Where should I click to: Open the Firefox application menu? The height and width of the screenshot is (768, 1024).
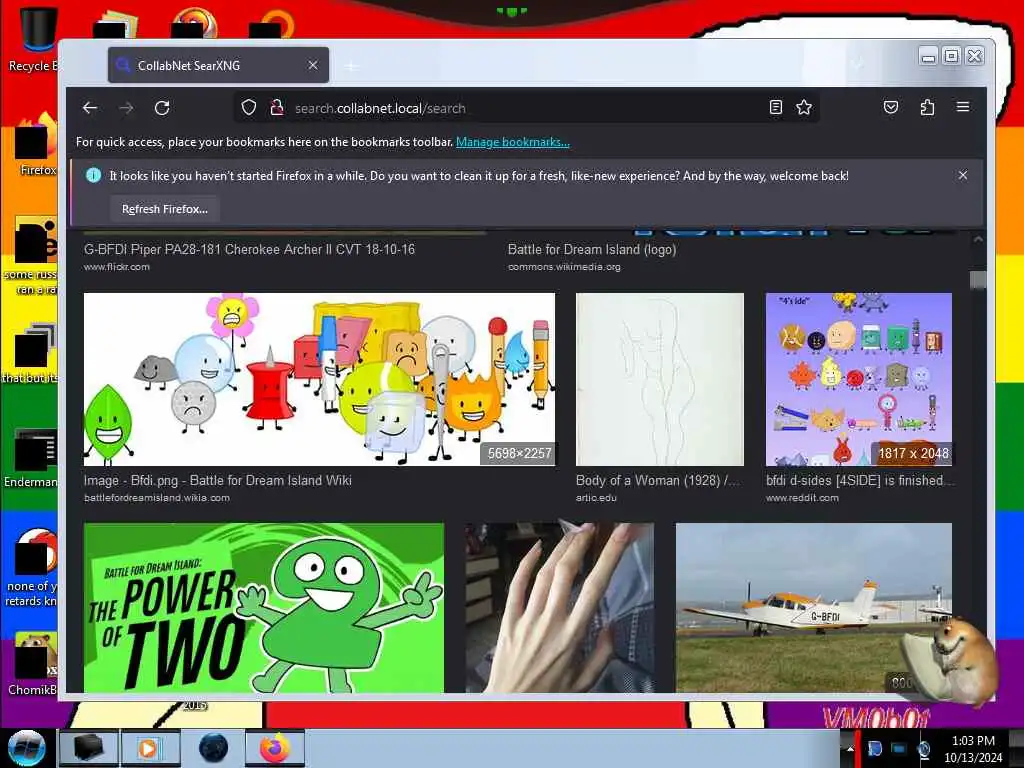963,107
